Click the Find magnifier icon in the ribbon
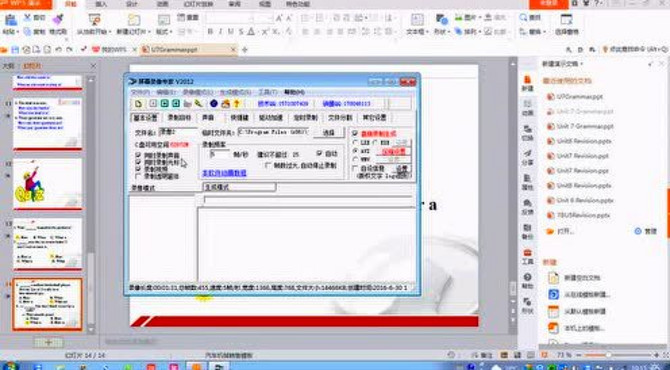Screen dimensions: 670x370 (x=523, y=18)
